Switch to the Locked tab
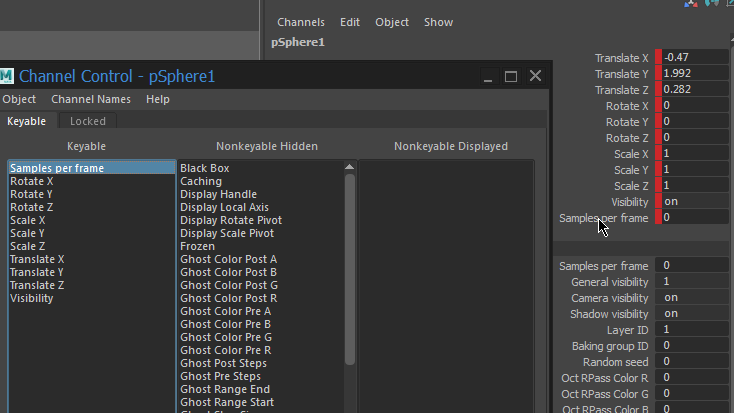Screen dimensions: 734x413 [x=88, y=121]
